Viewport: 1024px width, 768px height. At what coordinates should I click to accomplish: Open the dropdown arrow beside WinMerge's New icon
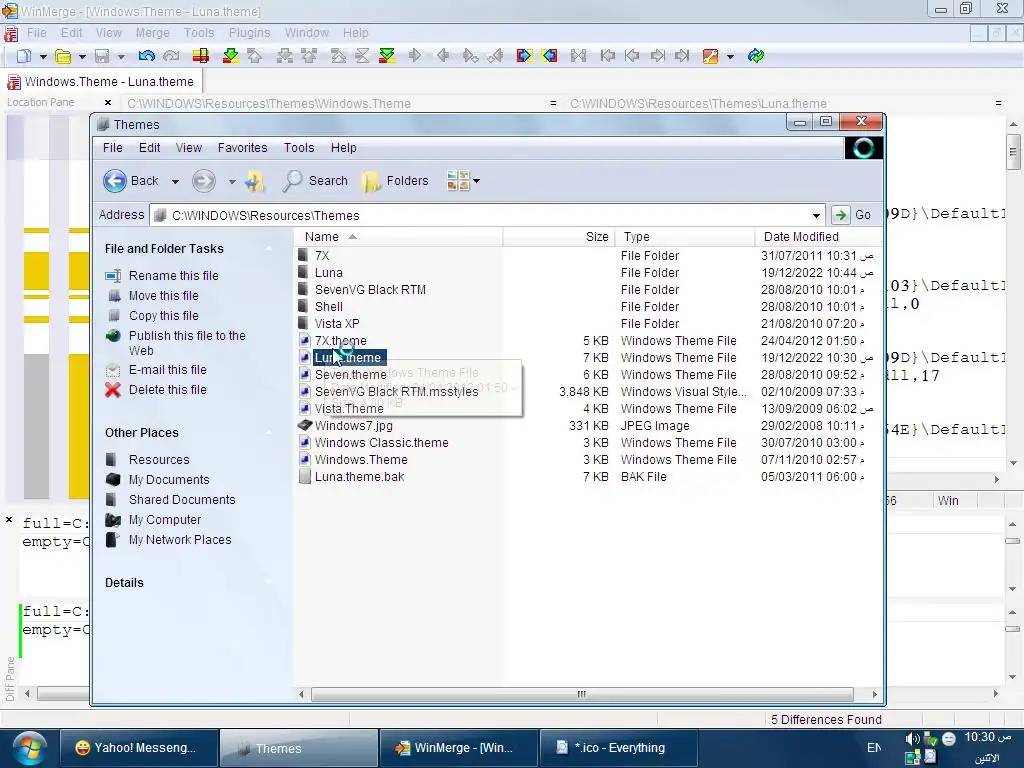(x=43, y=57)
